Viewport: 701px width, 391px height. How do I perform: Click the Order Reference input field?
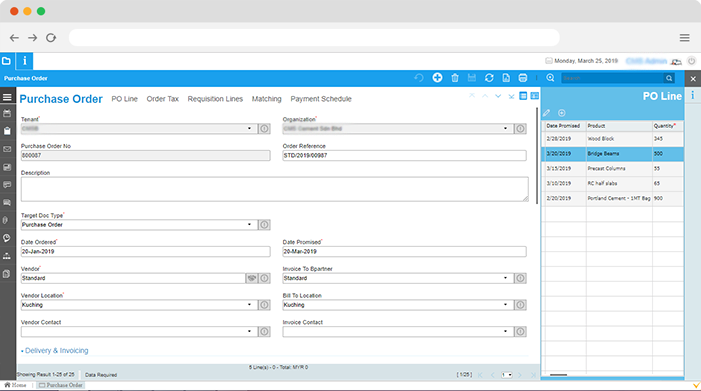[404, 156]
